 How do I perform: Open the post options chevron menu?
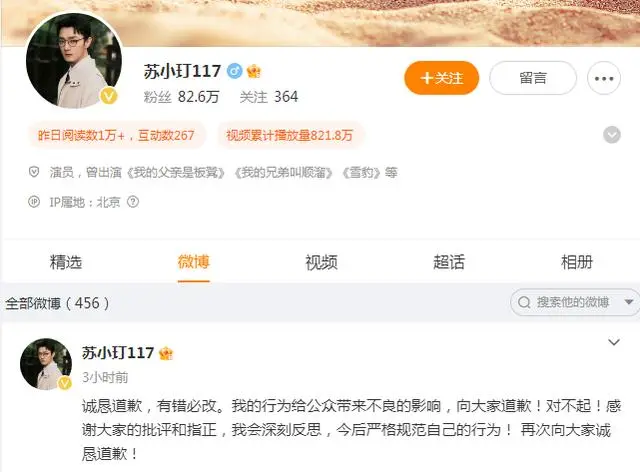coord(614,342)
